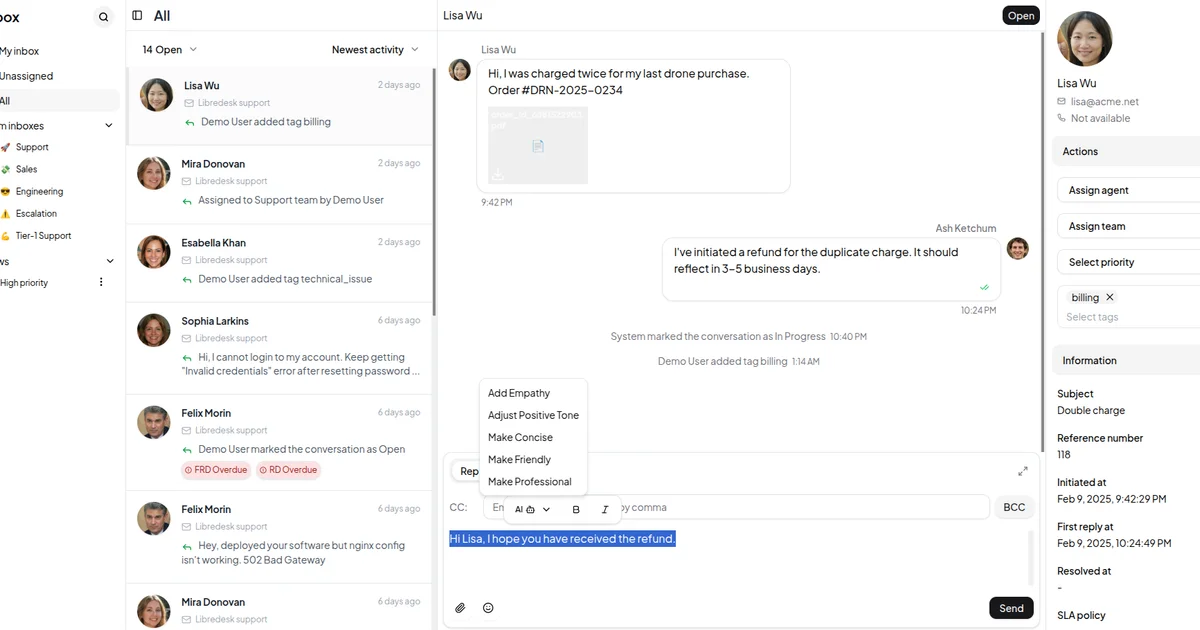Image resolution: width=1200 pixels, height=630 pixels.
Task: Click the phone icon next to Not available
Action: 1062,118
